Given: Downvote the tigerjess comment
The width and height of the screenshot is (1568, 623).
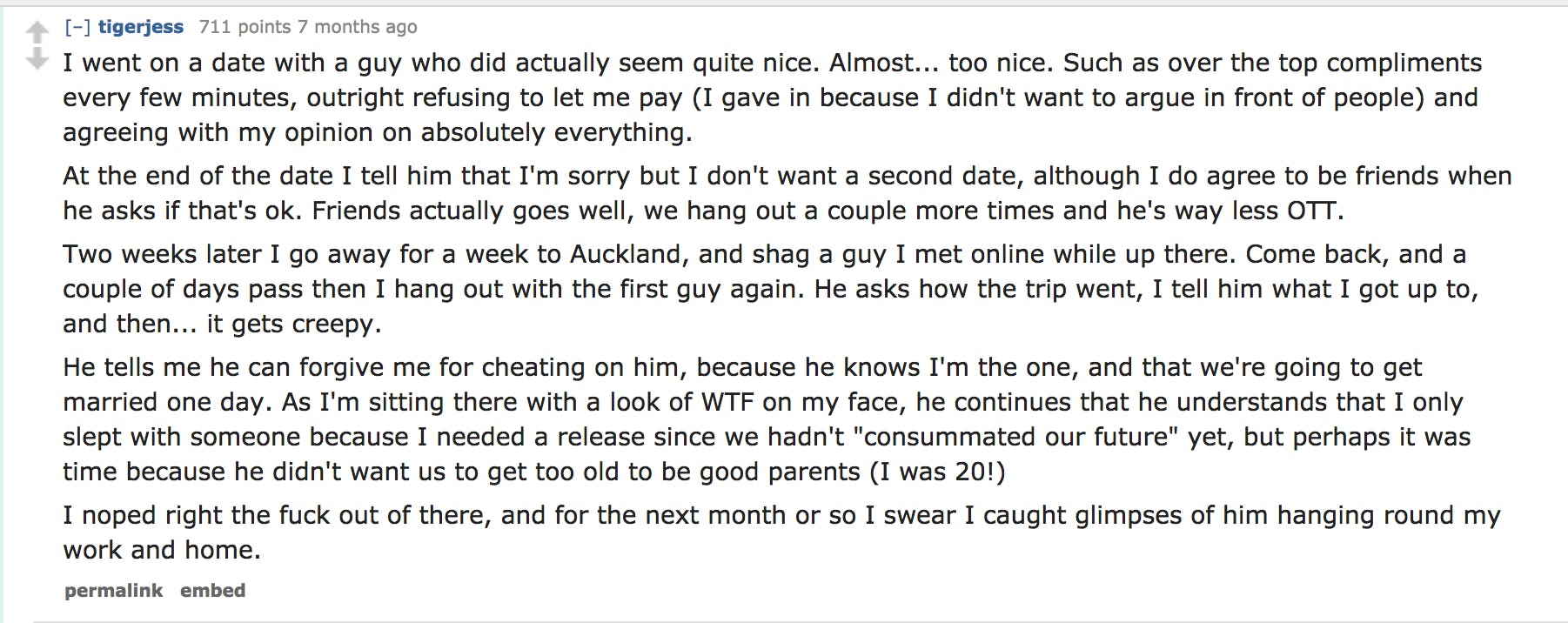Looking at the screenshot, I should [37, 59].
